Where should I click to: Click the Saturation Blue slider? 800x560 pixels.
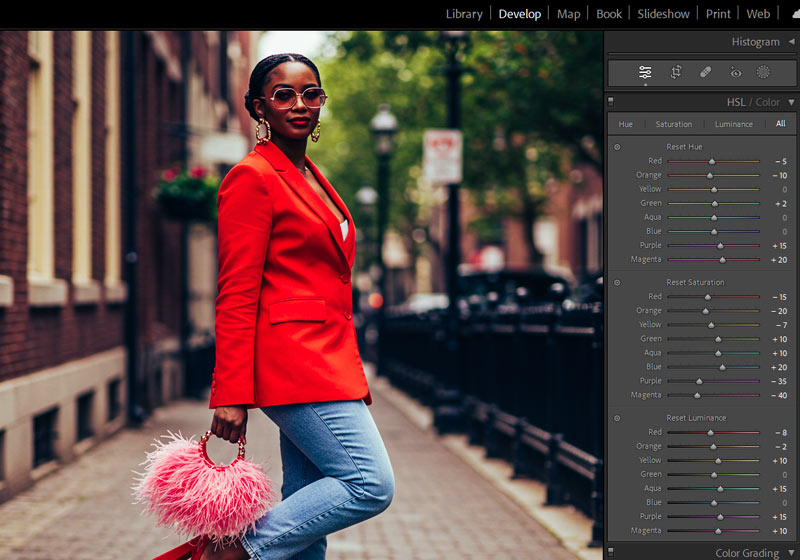(713, 367)
